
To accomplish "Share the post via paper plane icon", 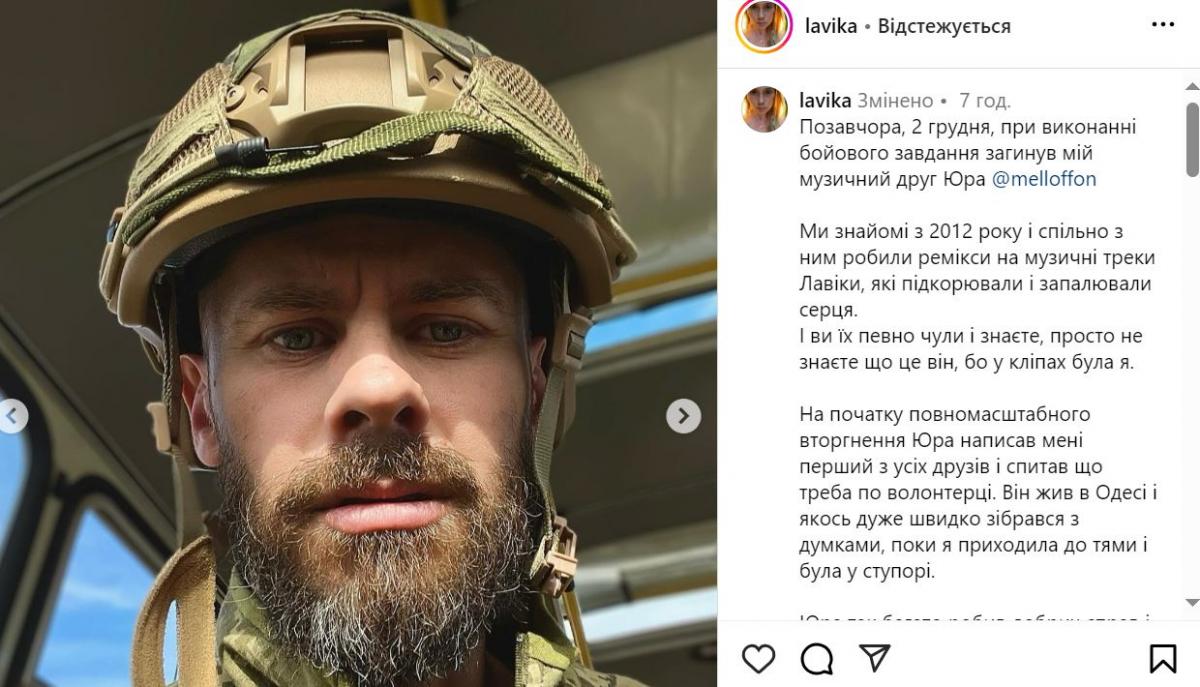I will click(875, 657).
